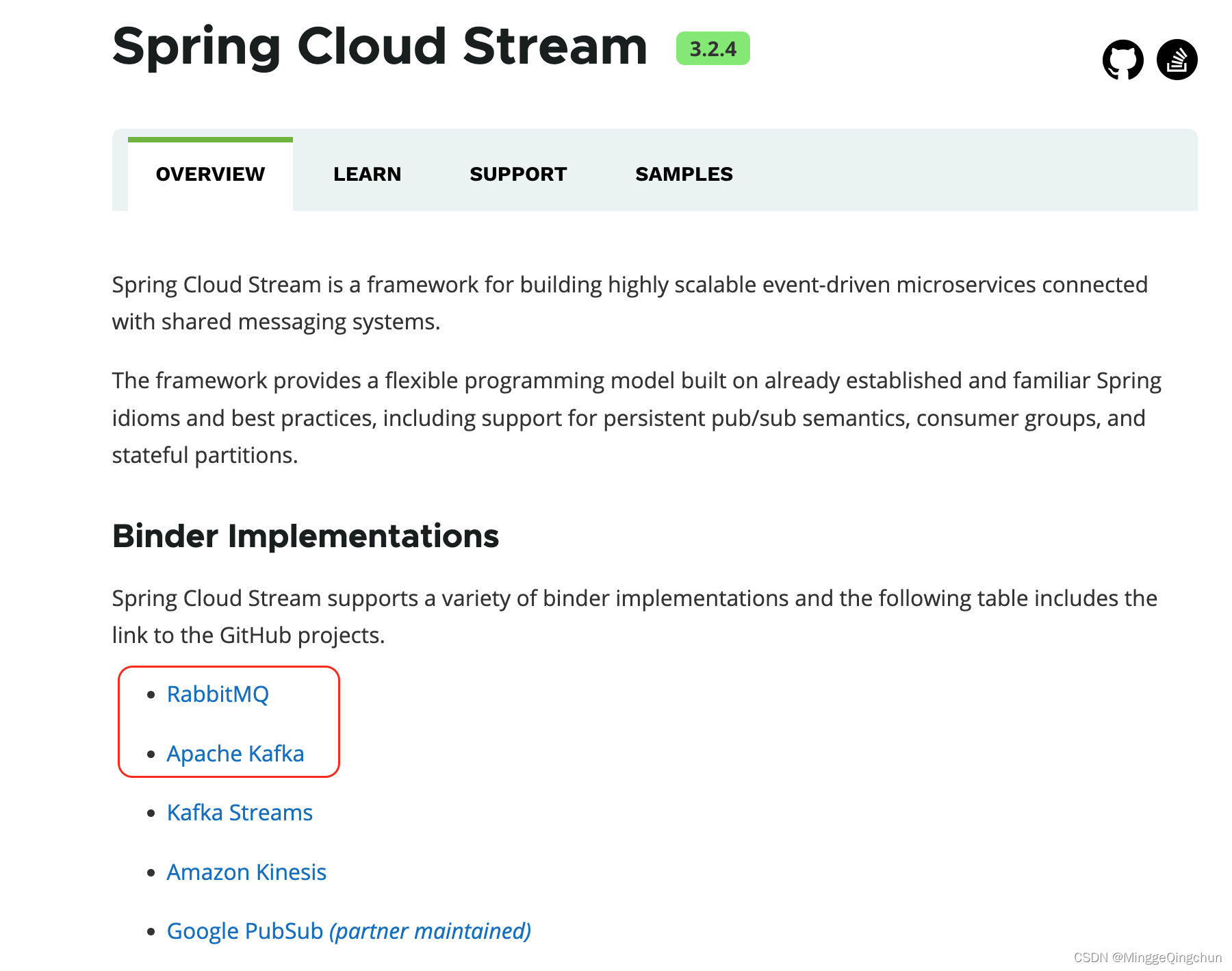This screenshot has height=971, width=1232.
Task: Switch to the Support tab
Action: (x=518, y=174)
